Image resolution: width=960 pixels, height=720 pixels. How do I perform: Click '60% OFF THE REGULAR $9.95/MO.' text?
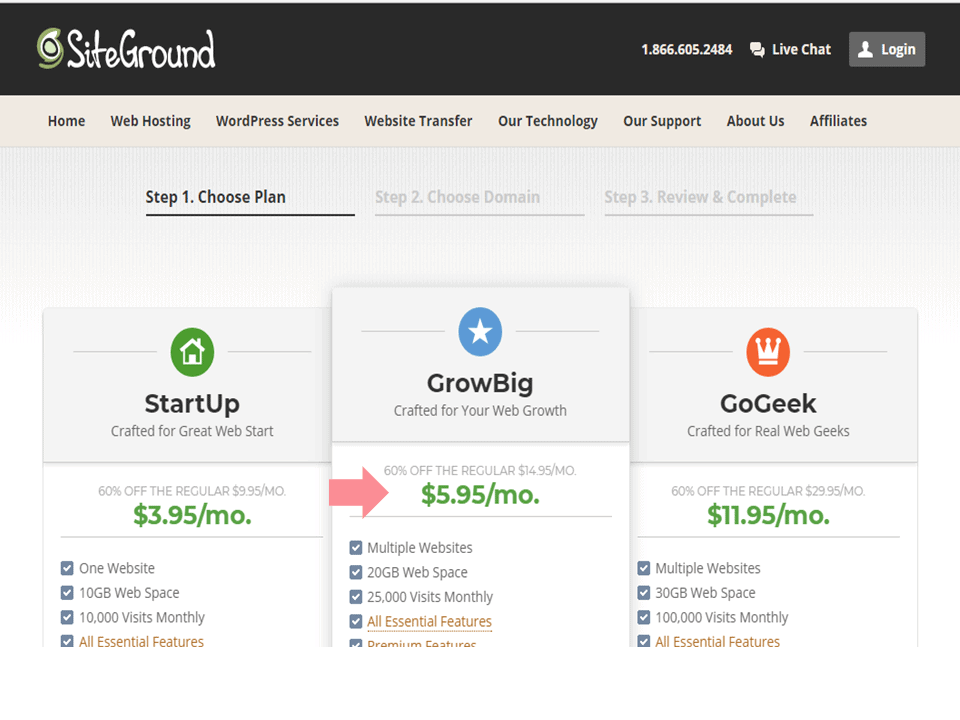pyautogui.click(x=192, y=491)
